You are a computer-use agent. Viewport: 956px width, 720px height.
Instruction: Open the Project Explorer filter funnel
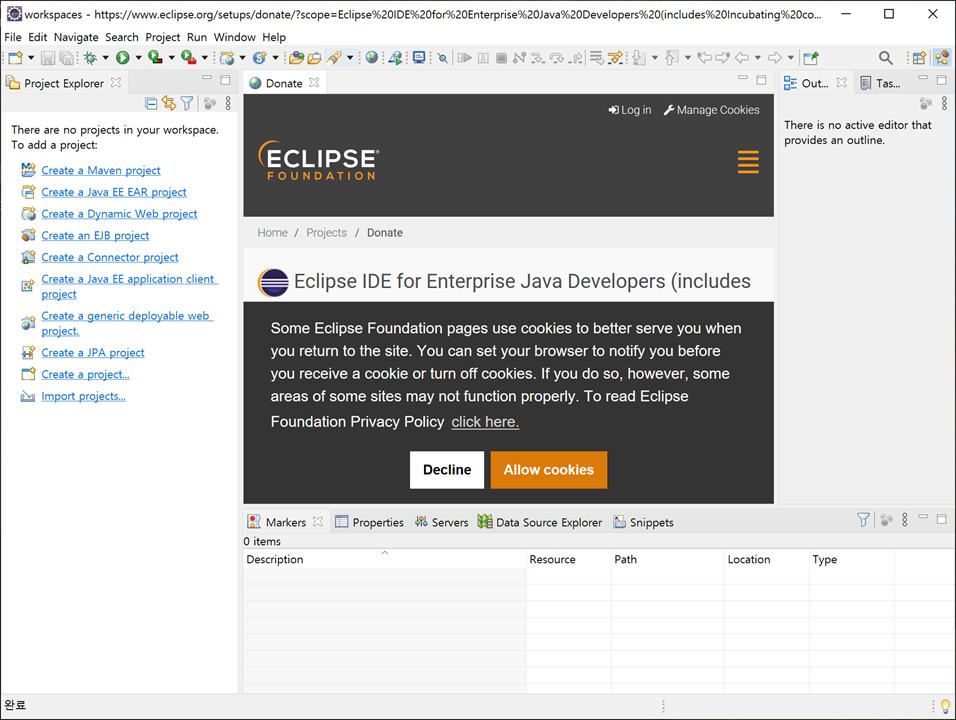pos(187,104)
